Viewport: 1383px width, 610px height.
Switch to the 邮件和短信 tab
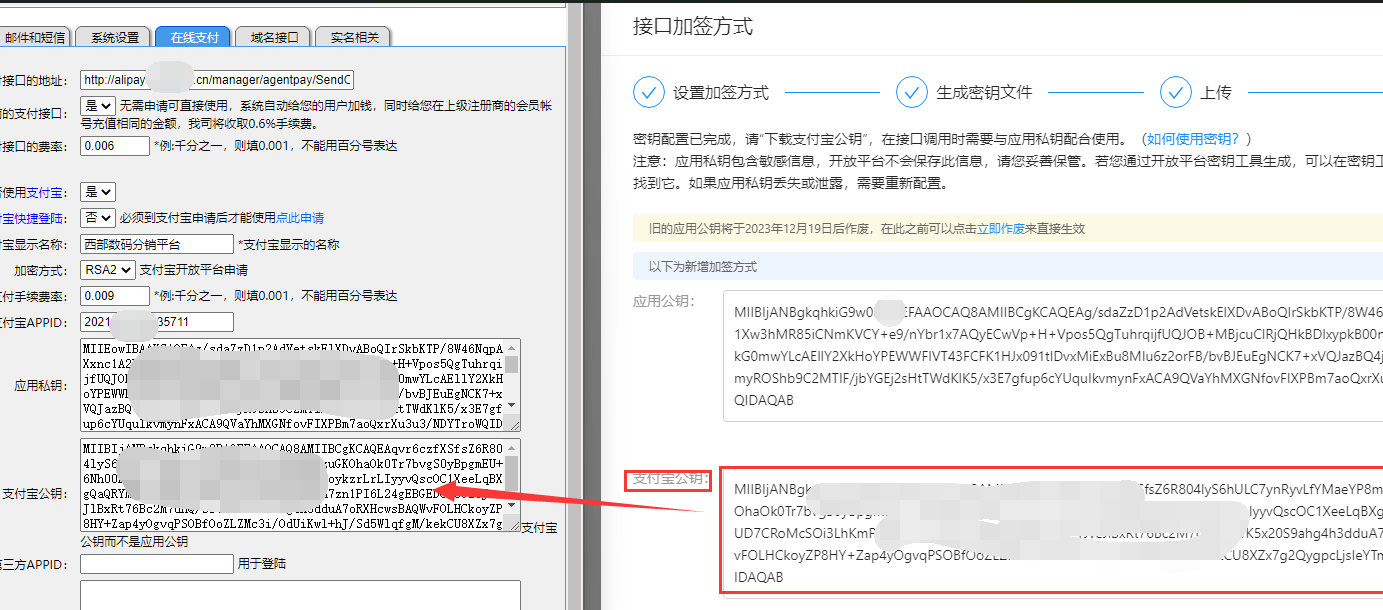tap(35, 38)
